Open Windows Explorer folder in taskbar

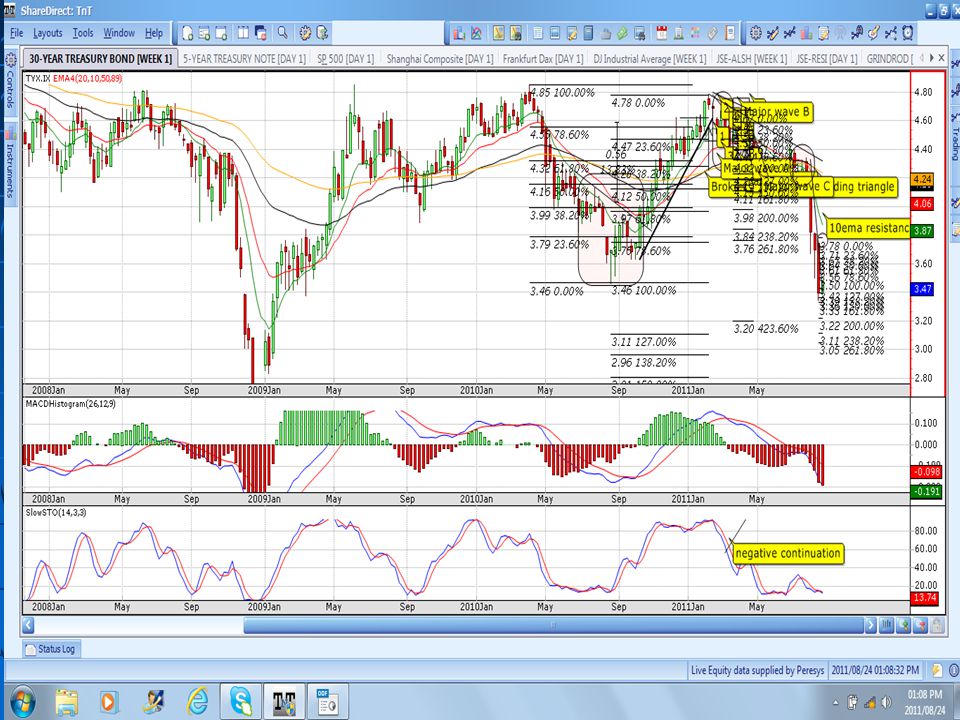pyautogui.click(x=66, y=702)
